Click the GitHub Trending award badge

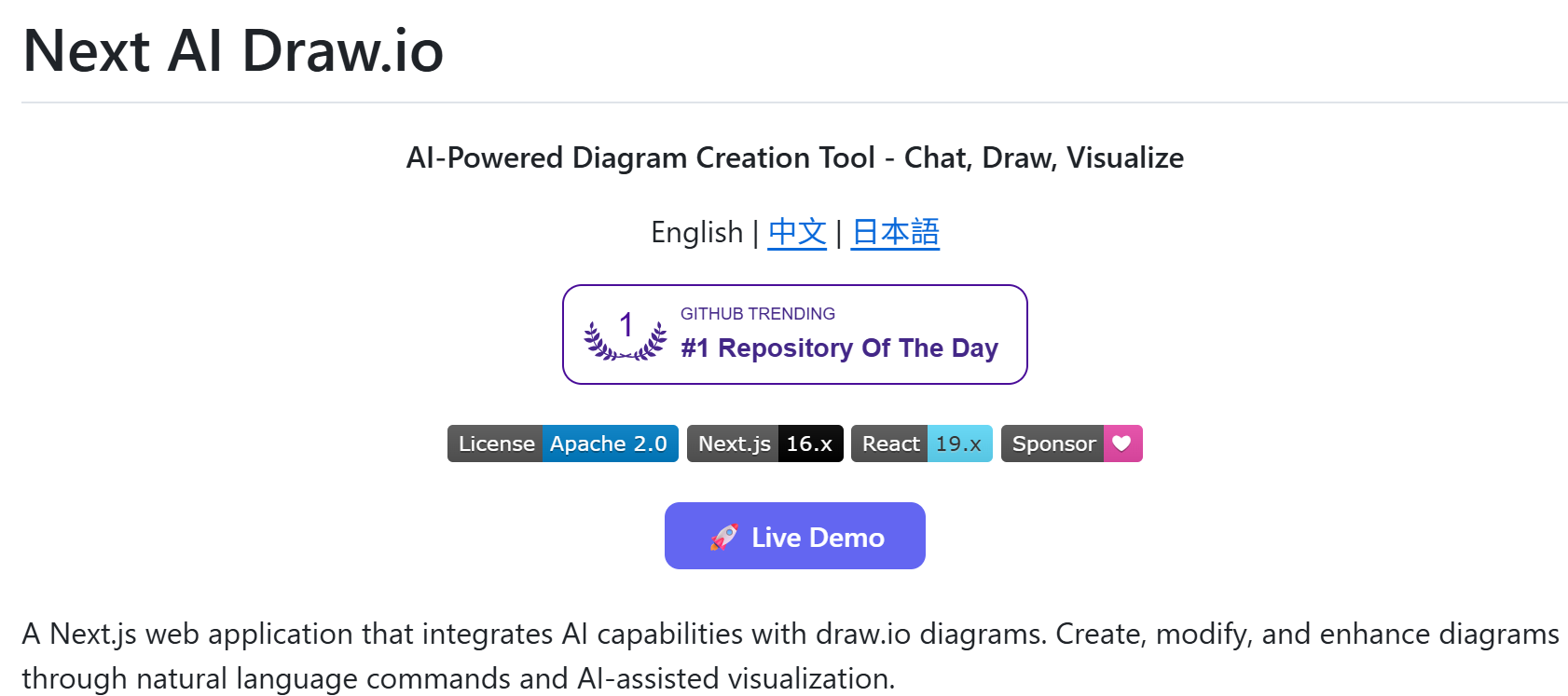pos(794,334)
